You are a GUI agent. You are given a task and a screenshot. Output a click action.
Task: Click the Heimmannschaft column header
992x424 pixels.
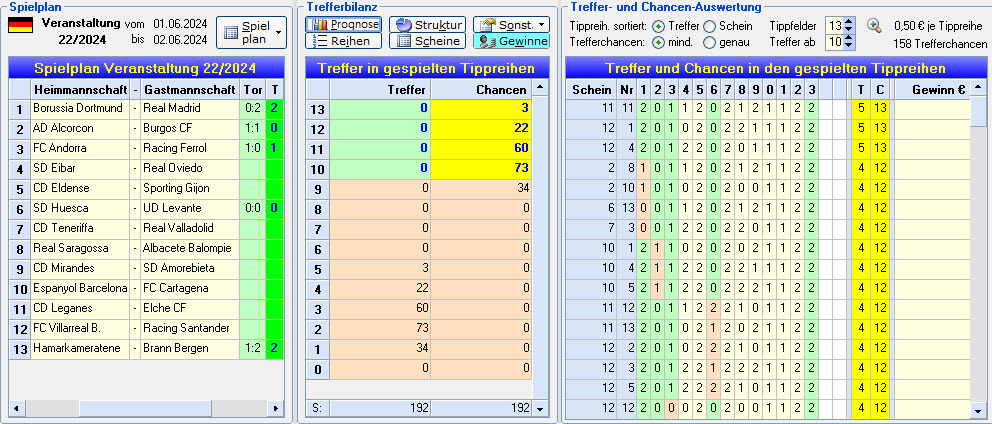click(80, 89)
